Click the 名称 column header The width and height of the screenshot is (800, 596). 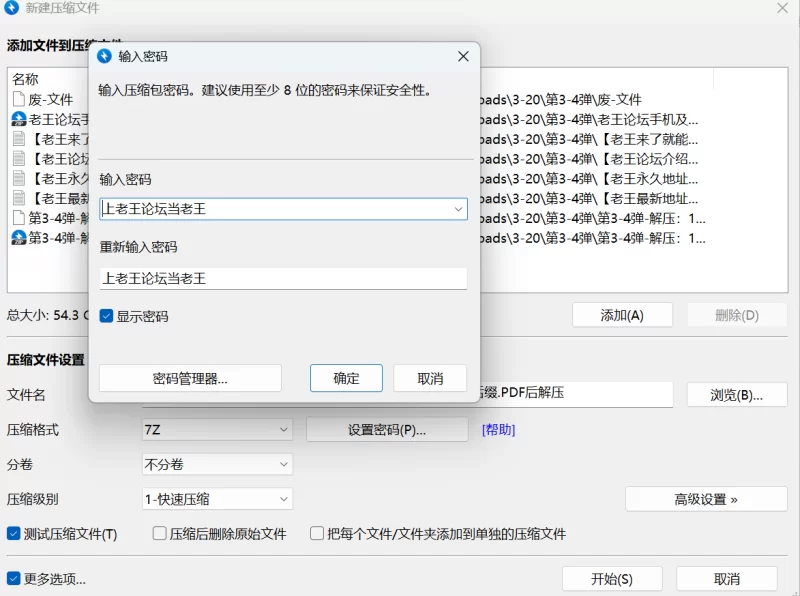click(x=26, y=79)
